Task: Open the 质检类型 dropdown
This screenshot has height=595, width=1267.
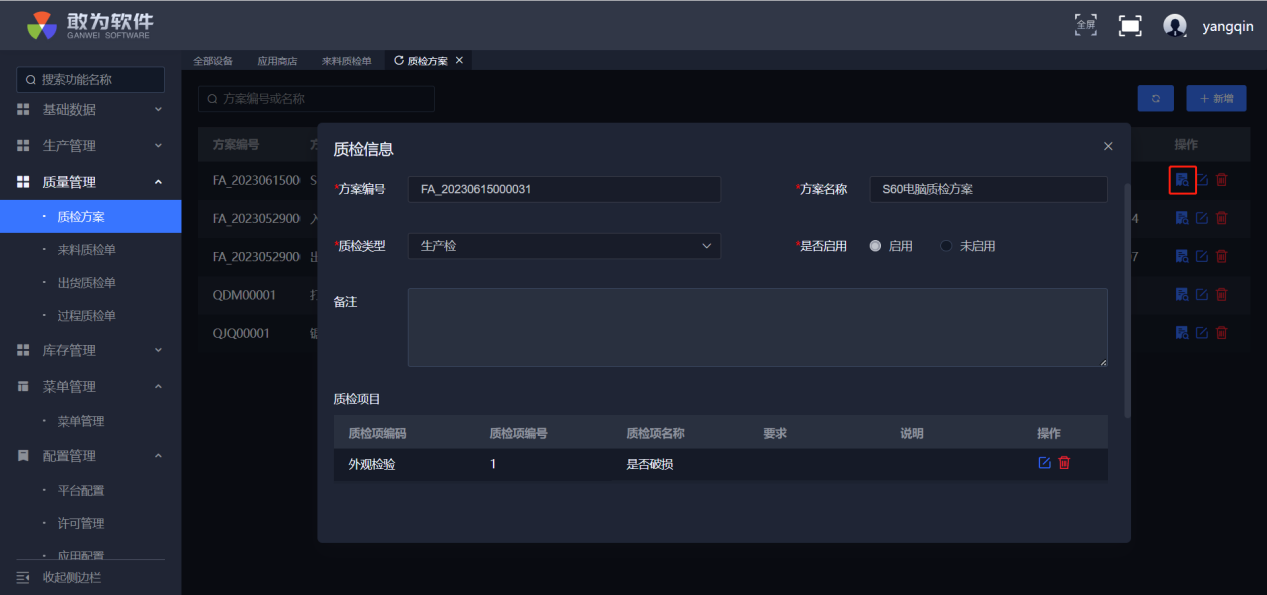Action: [564, 246]
